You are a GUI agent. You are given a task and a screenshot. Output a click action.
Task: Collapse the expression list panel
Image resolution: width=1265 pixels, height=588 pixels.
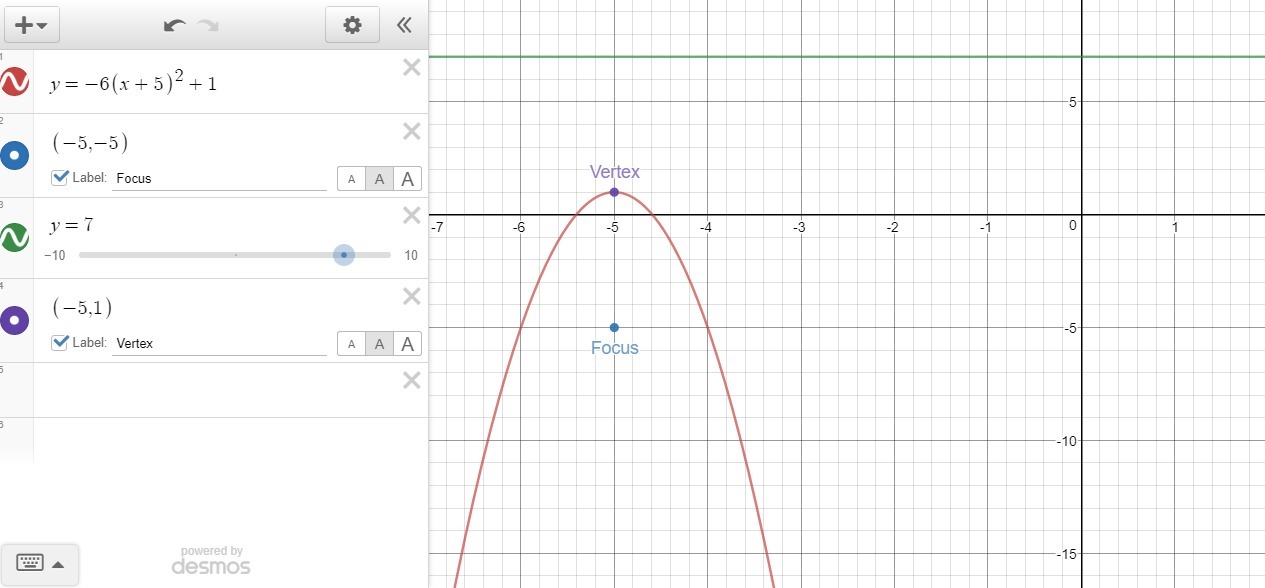pos(404,25)
